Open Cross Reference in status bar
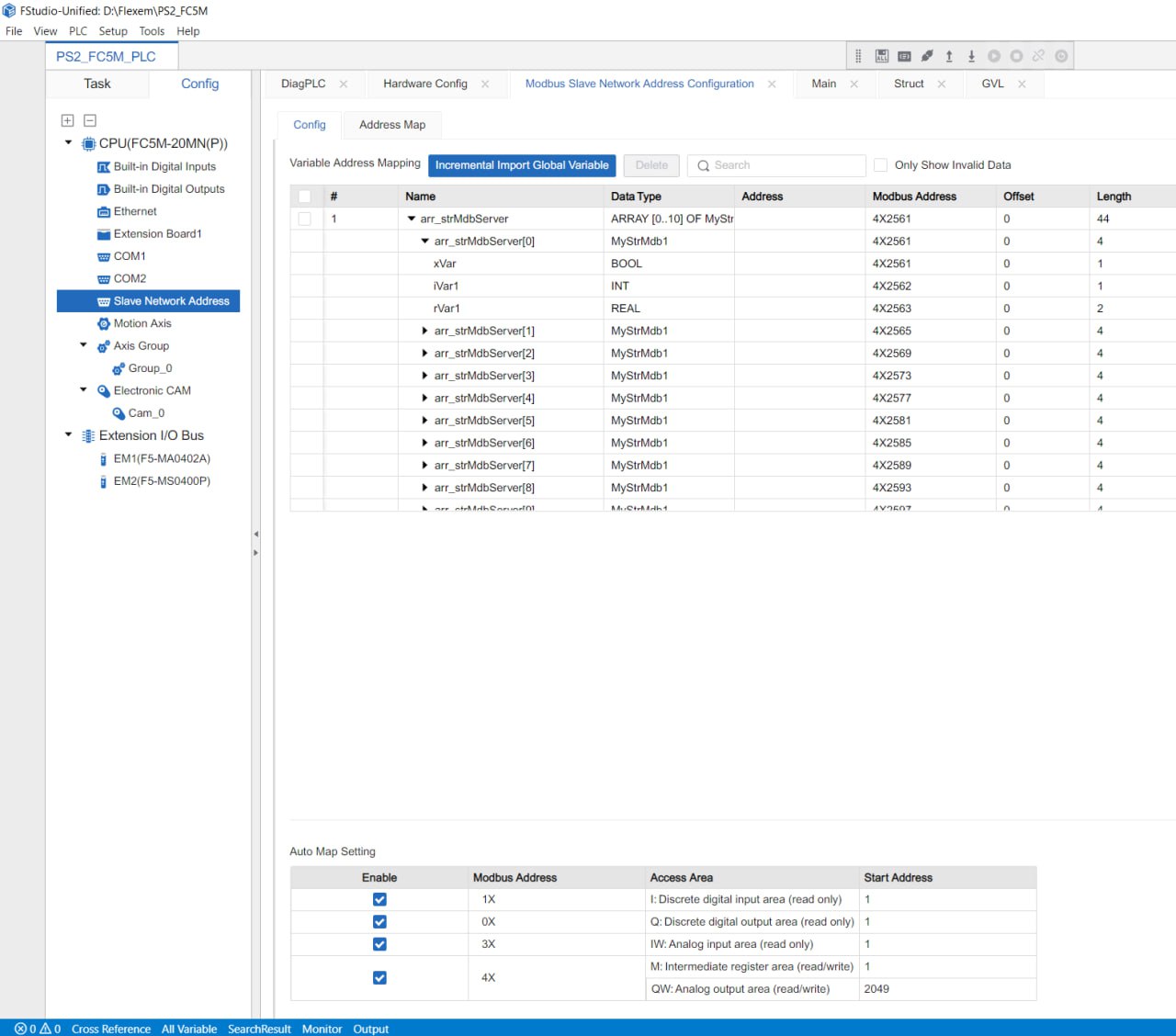This screenshot has height=1036, width=1176. coord(111,1029)
